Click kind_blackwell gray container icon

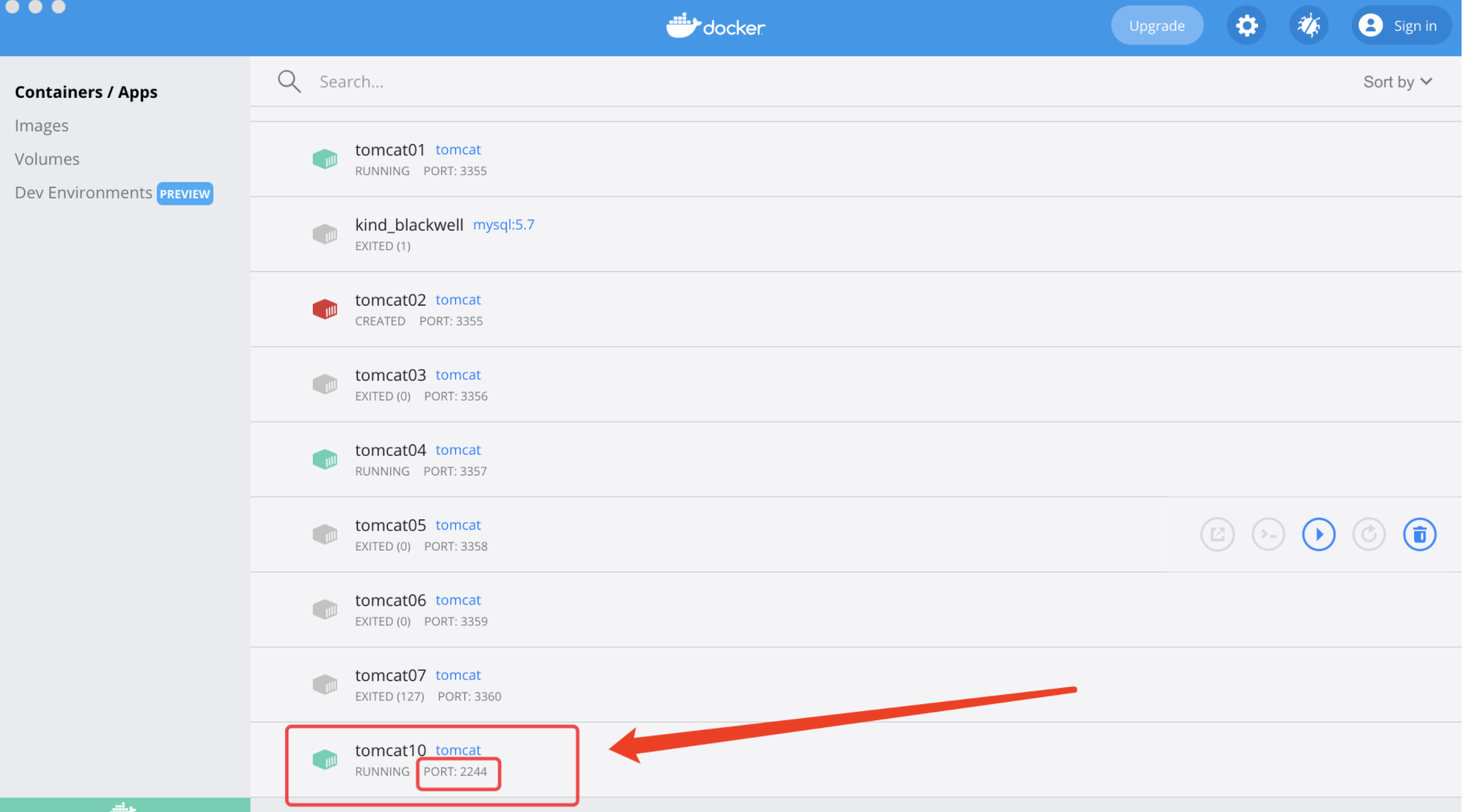(x=325, y=234)
